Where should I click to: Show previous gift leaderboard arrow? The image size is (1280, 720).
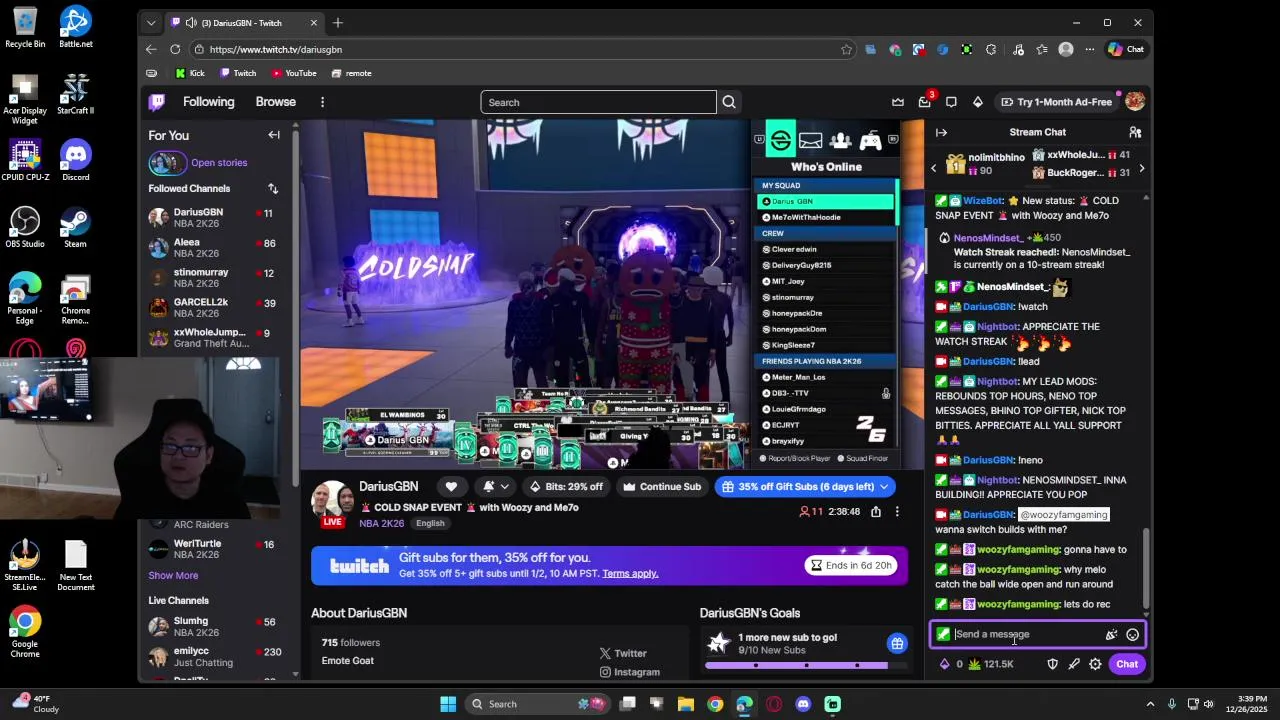(934, 168)
